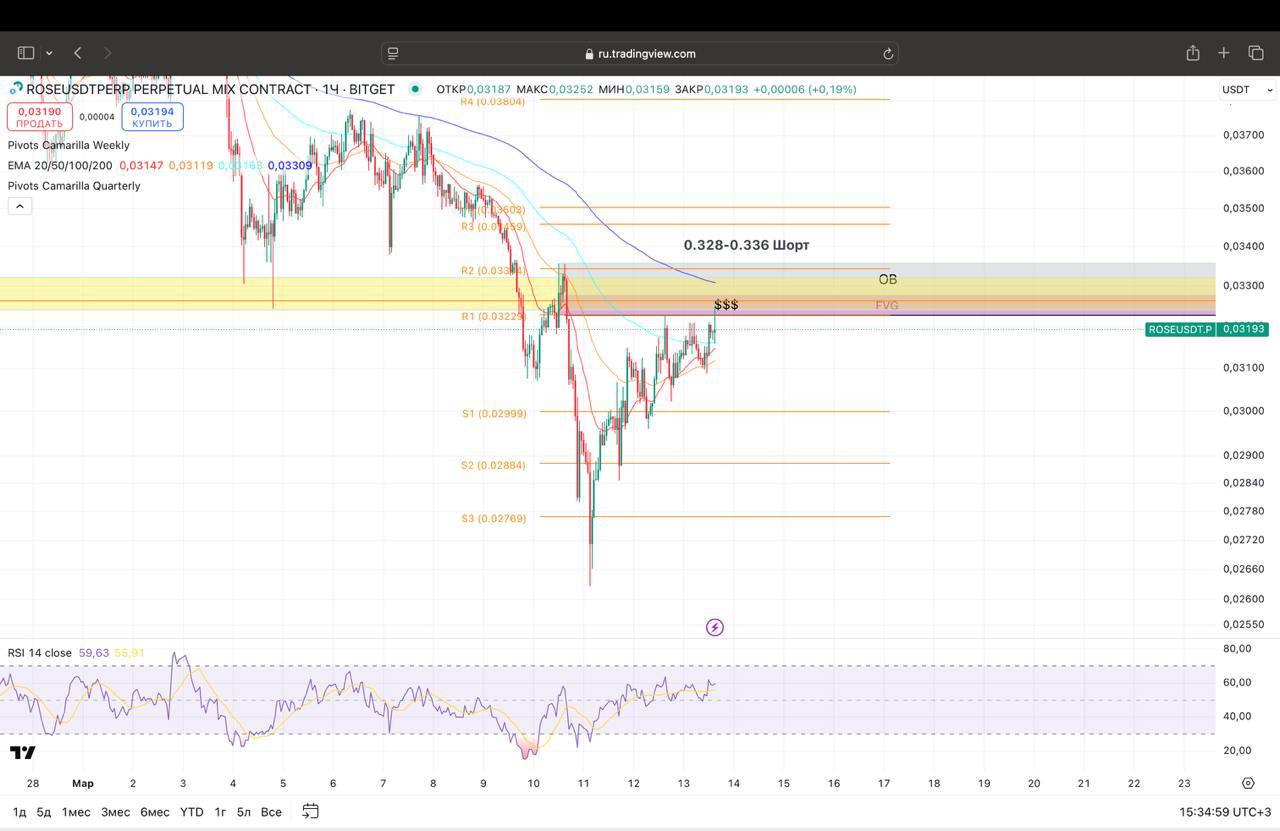This screenshot has width=1280, height=831.
Task: Go forward with the next-page arrow
Action: point(108,53)
